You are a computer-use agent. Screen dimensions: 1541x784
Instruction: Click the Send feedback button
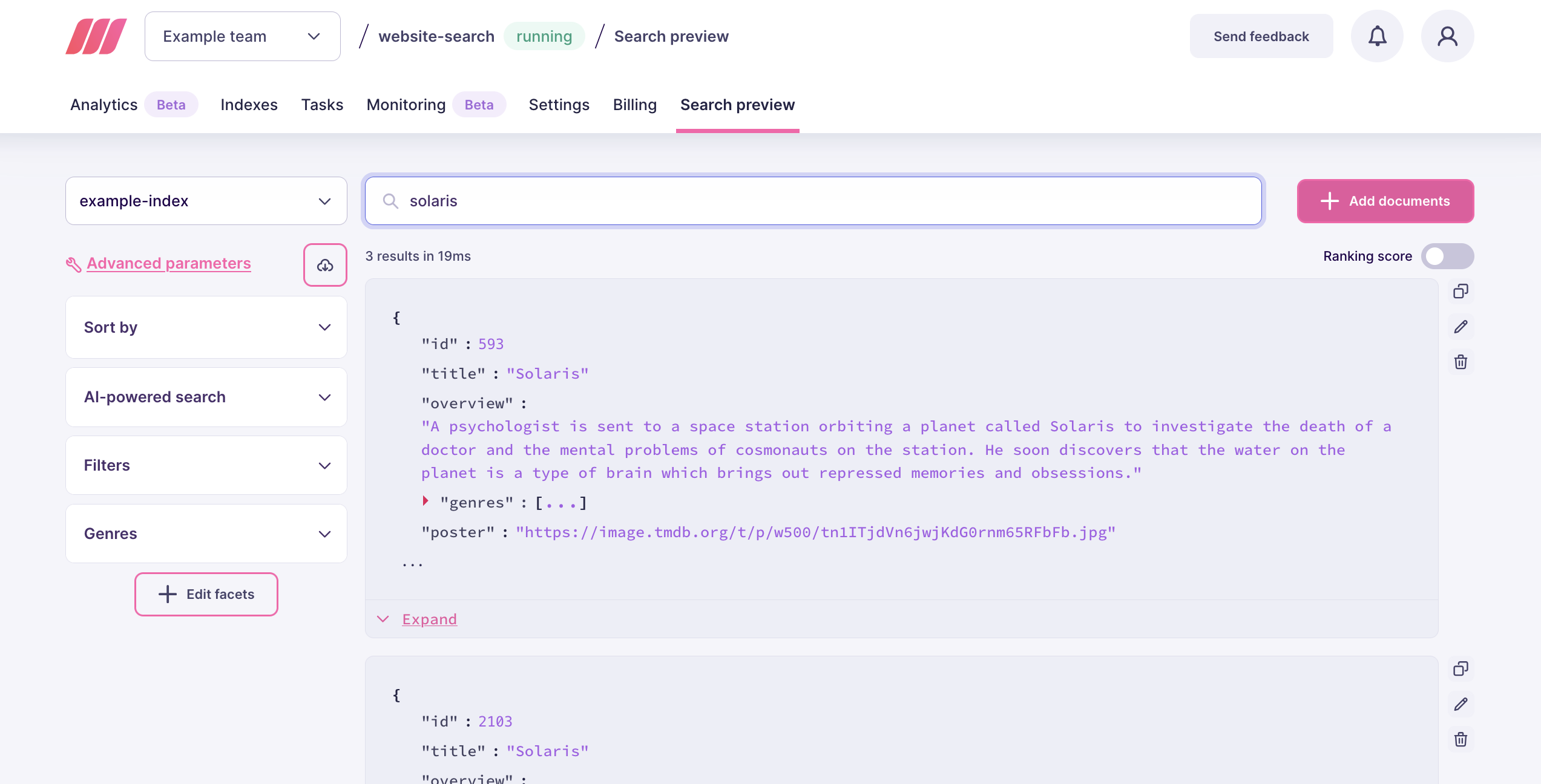(1261, 36)
